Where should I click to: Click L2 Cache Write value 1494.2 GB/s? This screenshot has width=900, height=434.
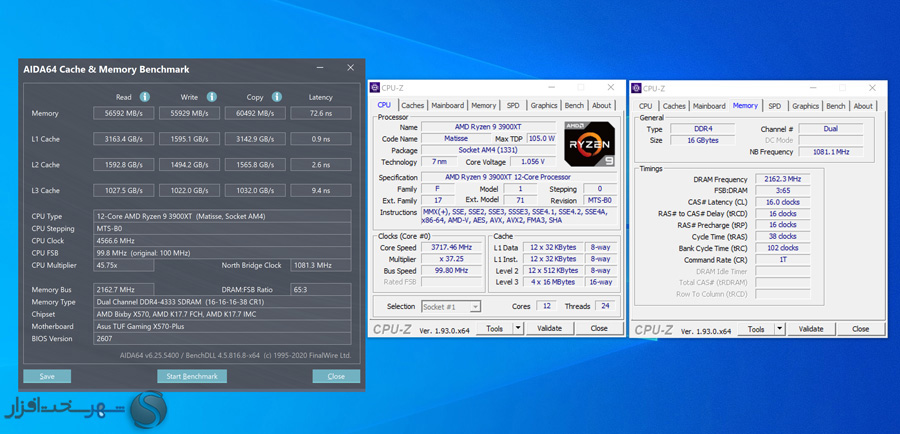[189, 165]
